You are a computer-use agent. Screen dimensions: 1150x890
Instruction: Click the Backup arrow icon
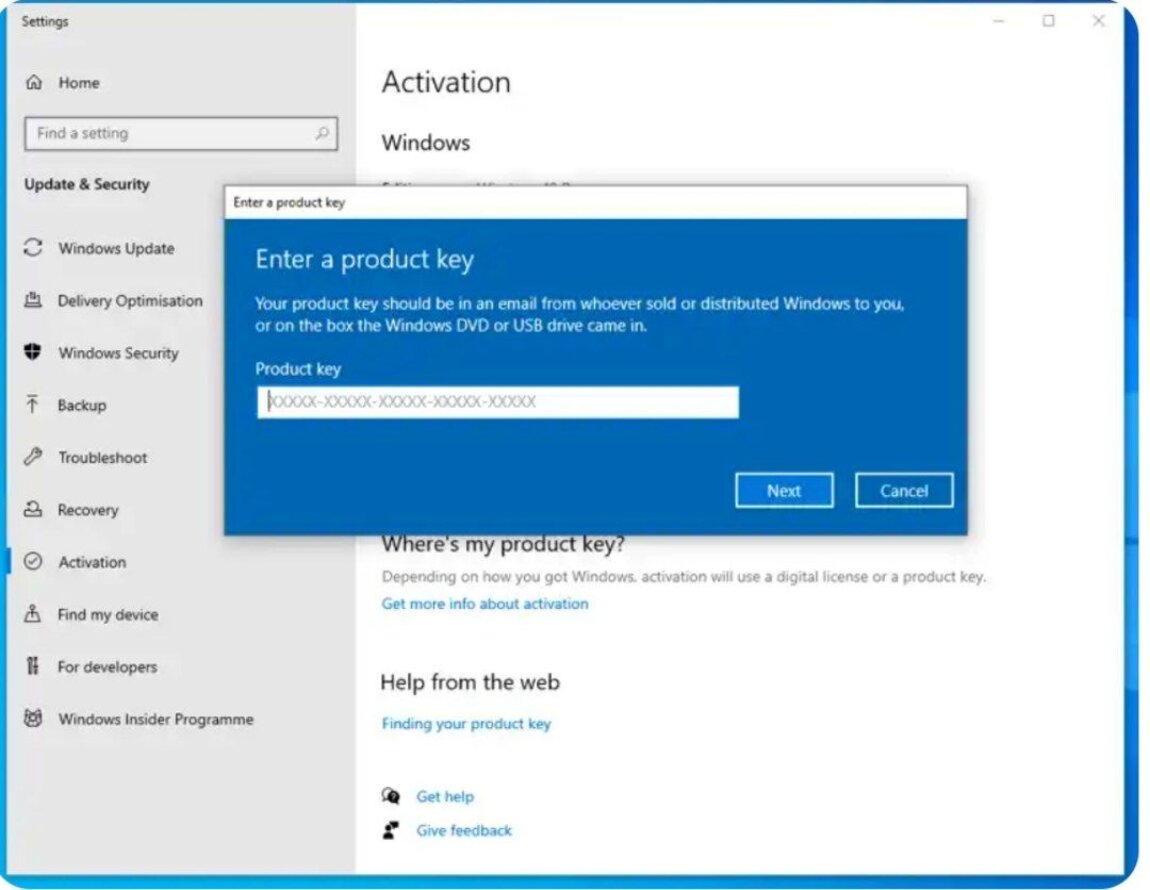point(33,405)
